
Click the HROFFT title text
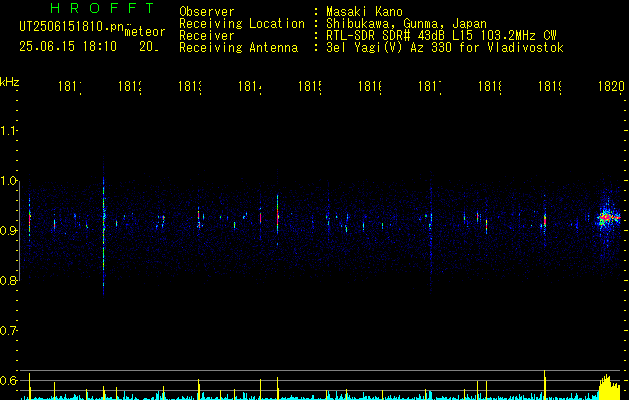pyautogui.click(x=102, y=8)
